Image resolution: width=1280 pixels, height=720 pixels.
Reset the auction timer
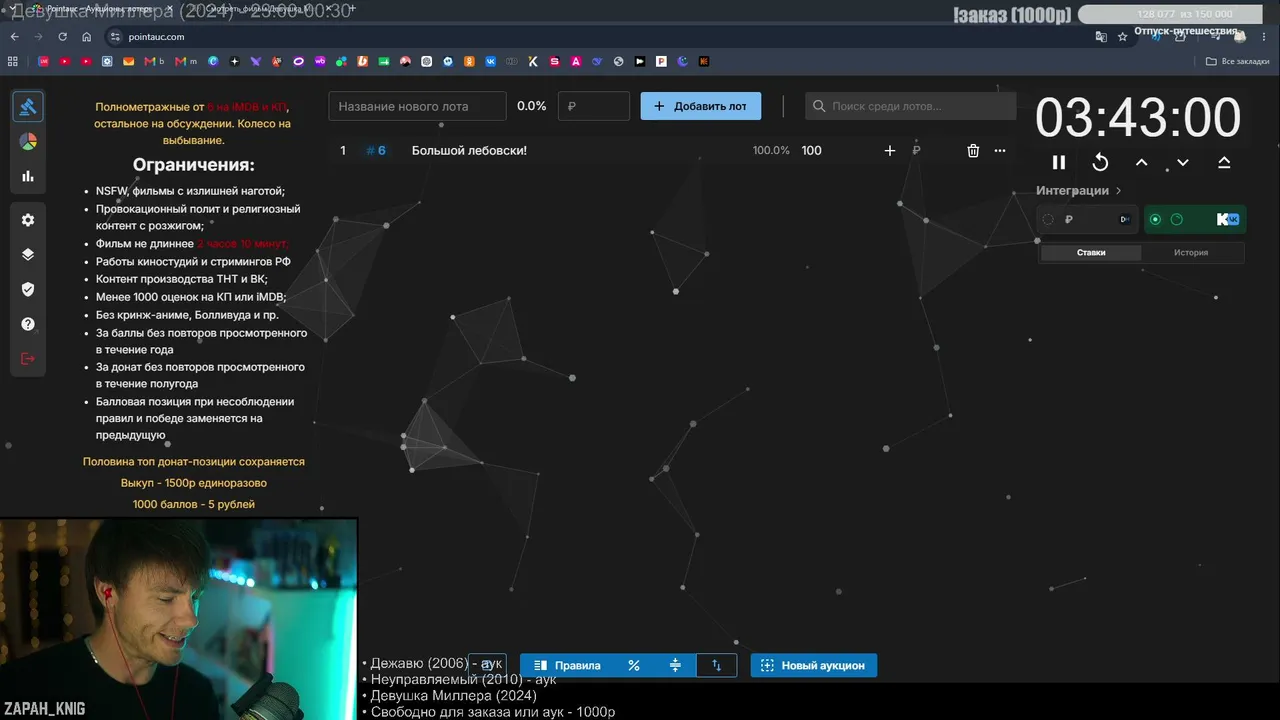(1100, 162)
